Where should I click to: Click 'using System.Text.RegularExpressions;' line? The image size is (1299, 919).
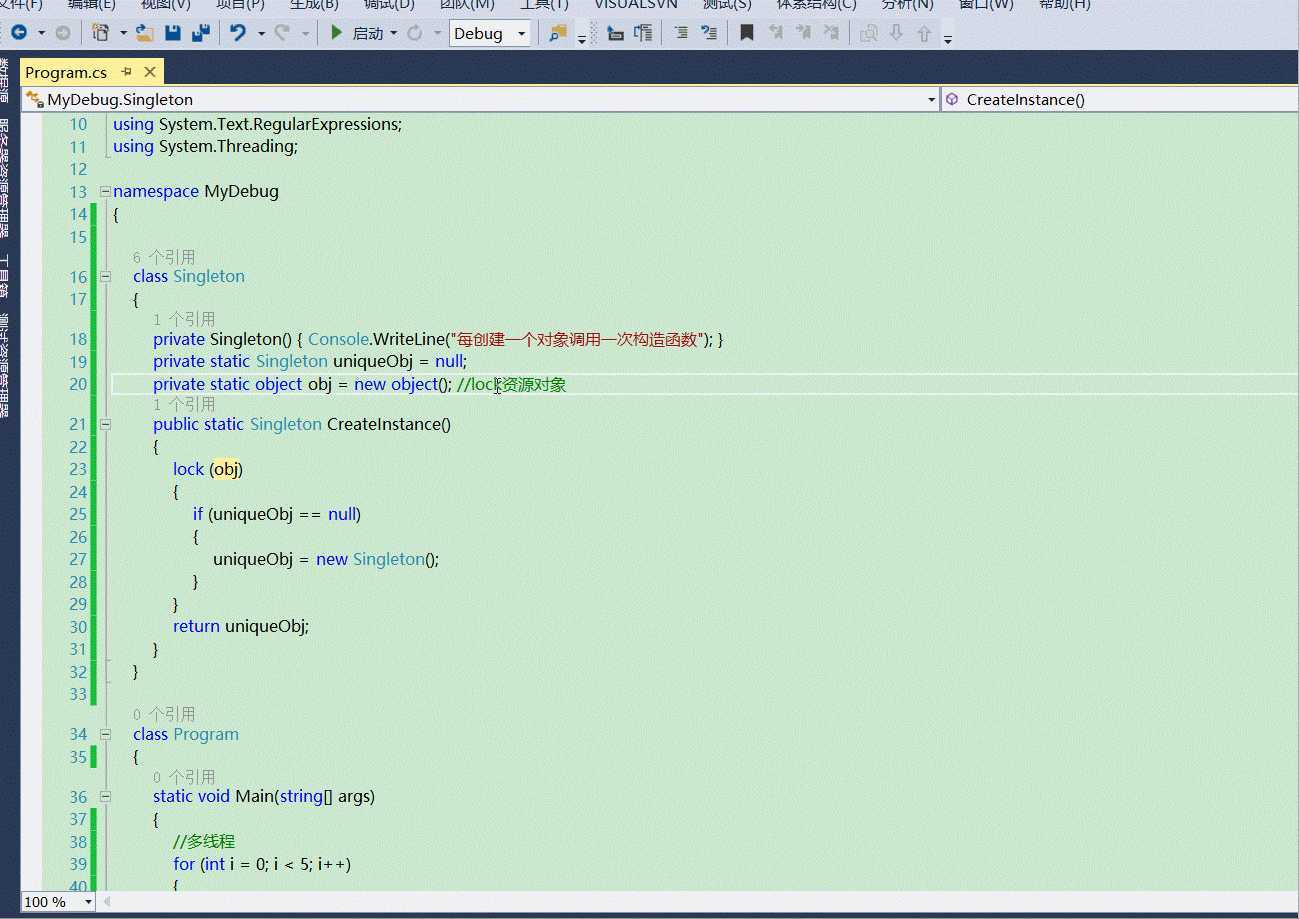257,124
